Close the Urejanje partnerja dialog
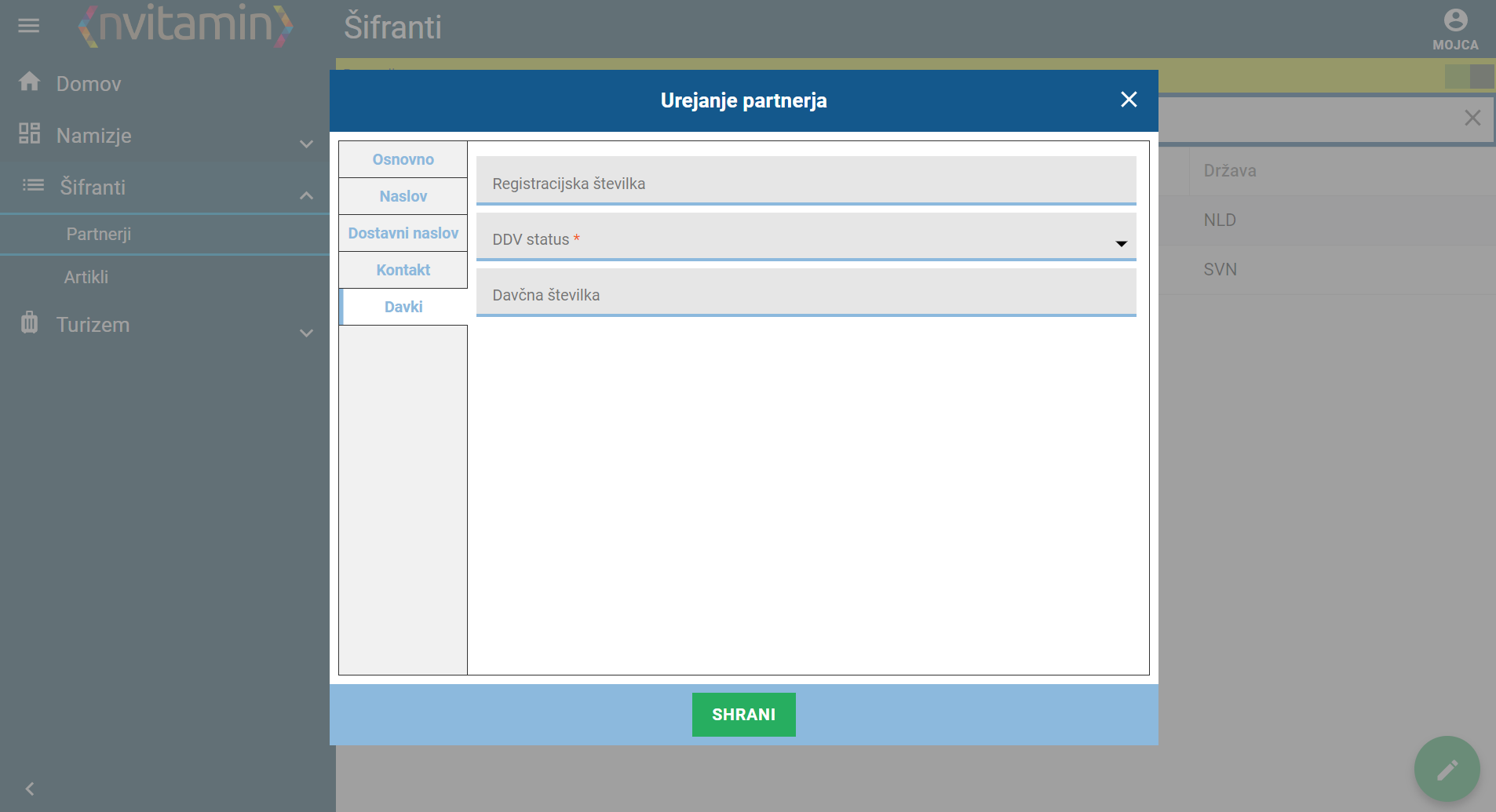Viewport: 1496px width, 812px height. [1129, 100]
